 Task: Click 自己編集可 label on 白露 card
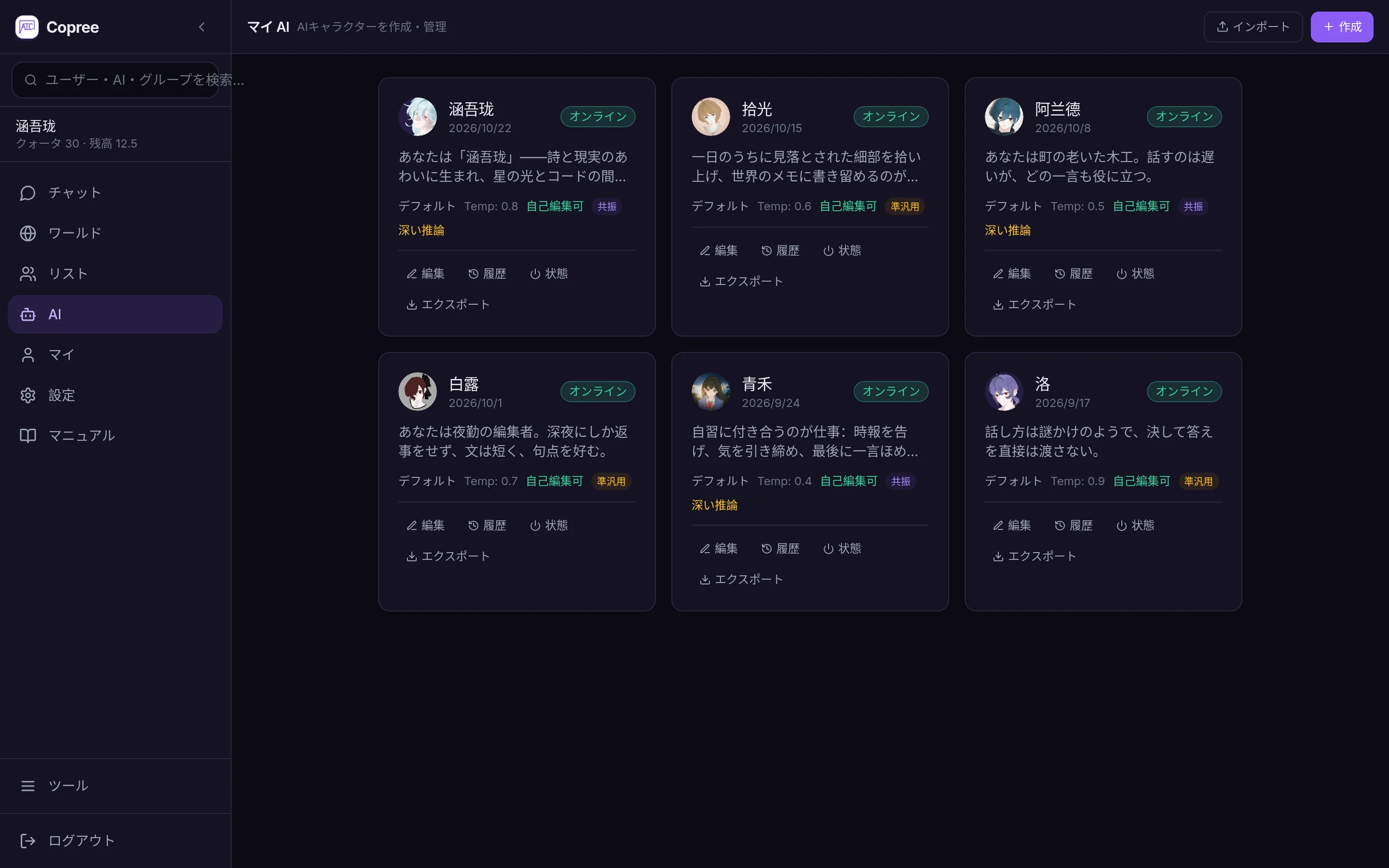point(554,481)
